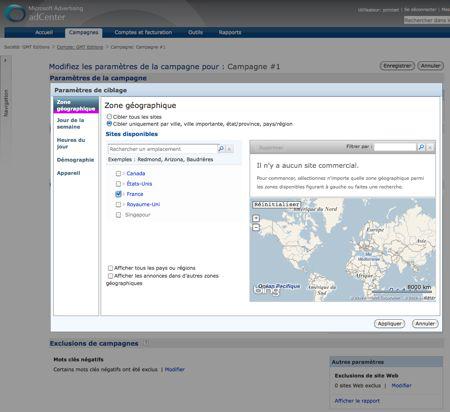
Task: Enable Afficher tous les pays ou régions
Action: point(110,268)
